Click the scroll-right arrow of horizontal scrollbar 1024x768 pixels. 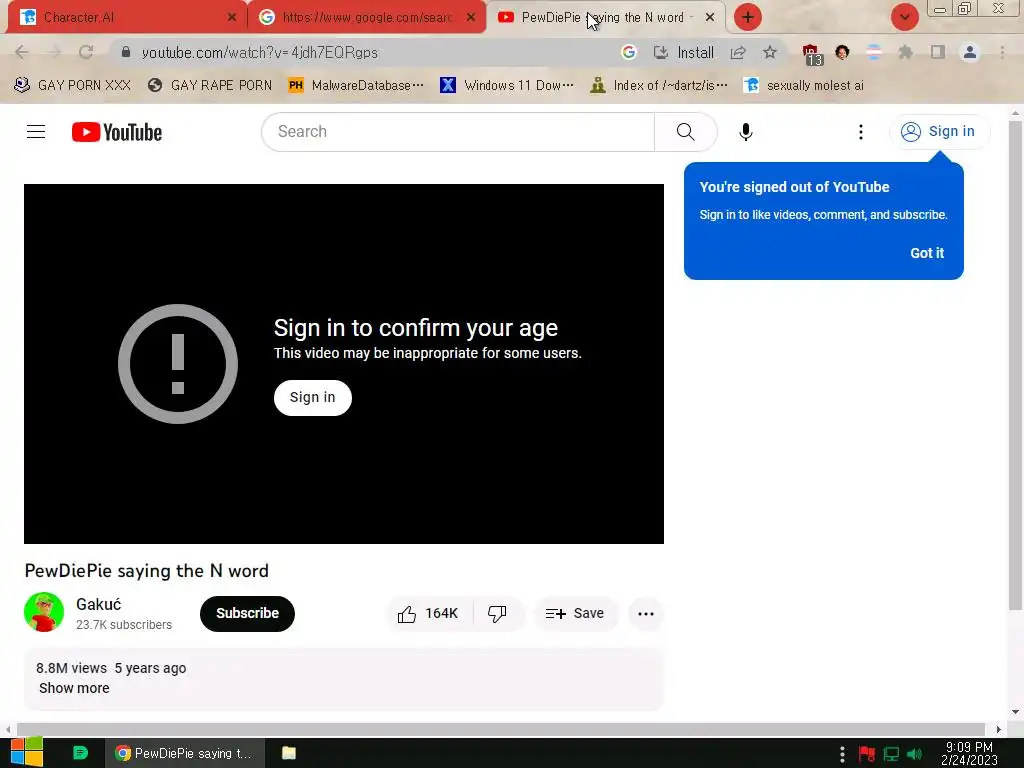[x=999, y=729]
